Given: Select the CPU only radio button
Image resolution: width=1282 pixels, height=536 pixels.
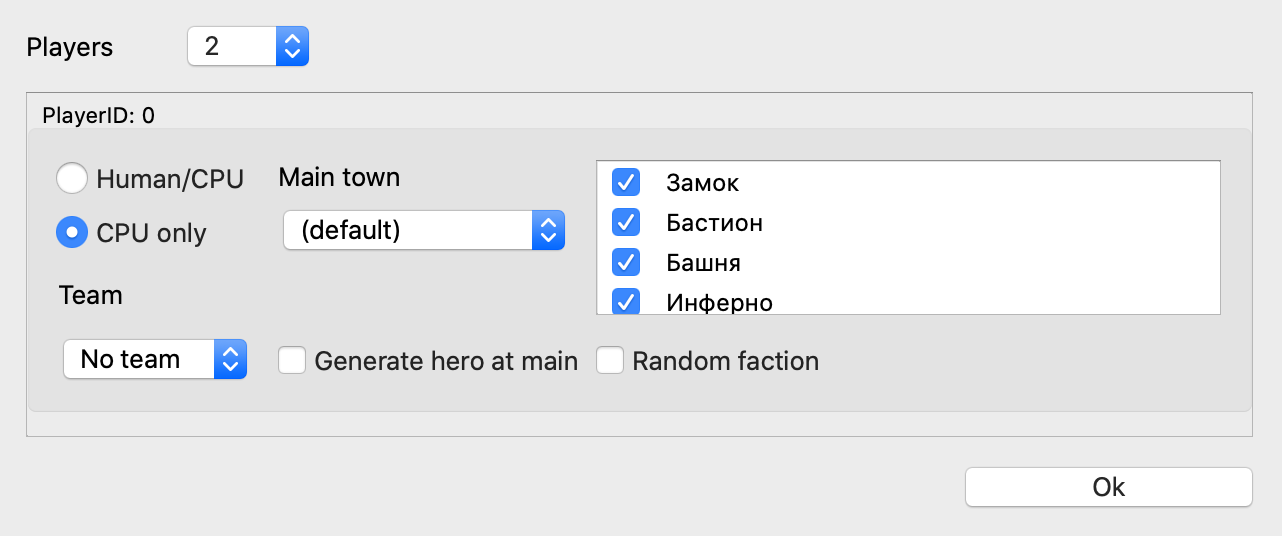Looking at the screenshot, I should tap(72, 232).
